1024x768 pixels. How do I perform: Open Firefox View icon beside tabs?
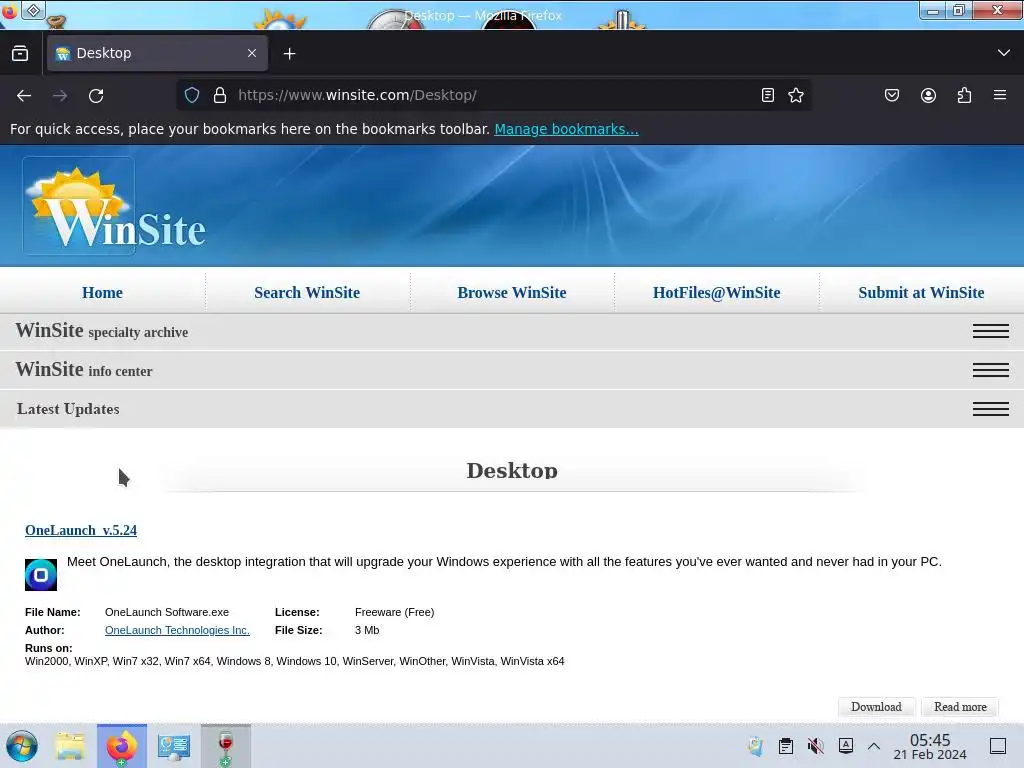click(x=20, y=54)
